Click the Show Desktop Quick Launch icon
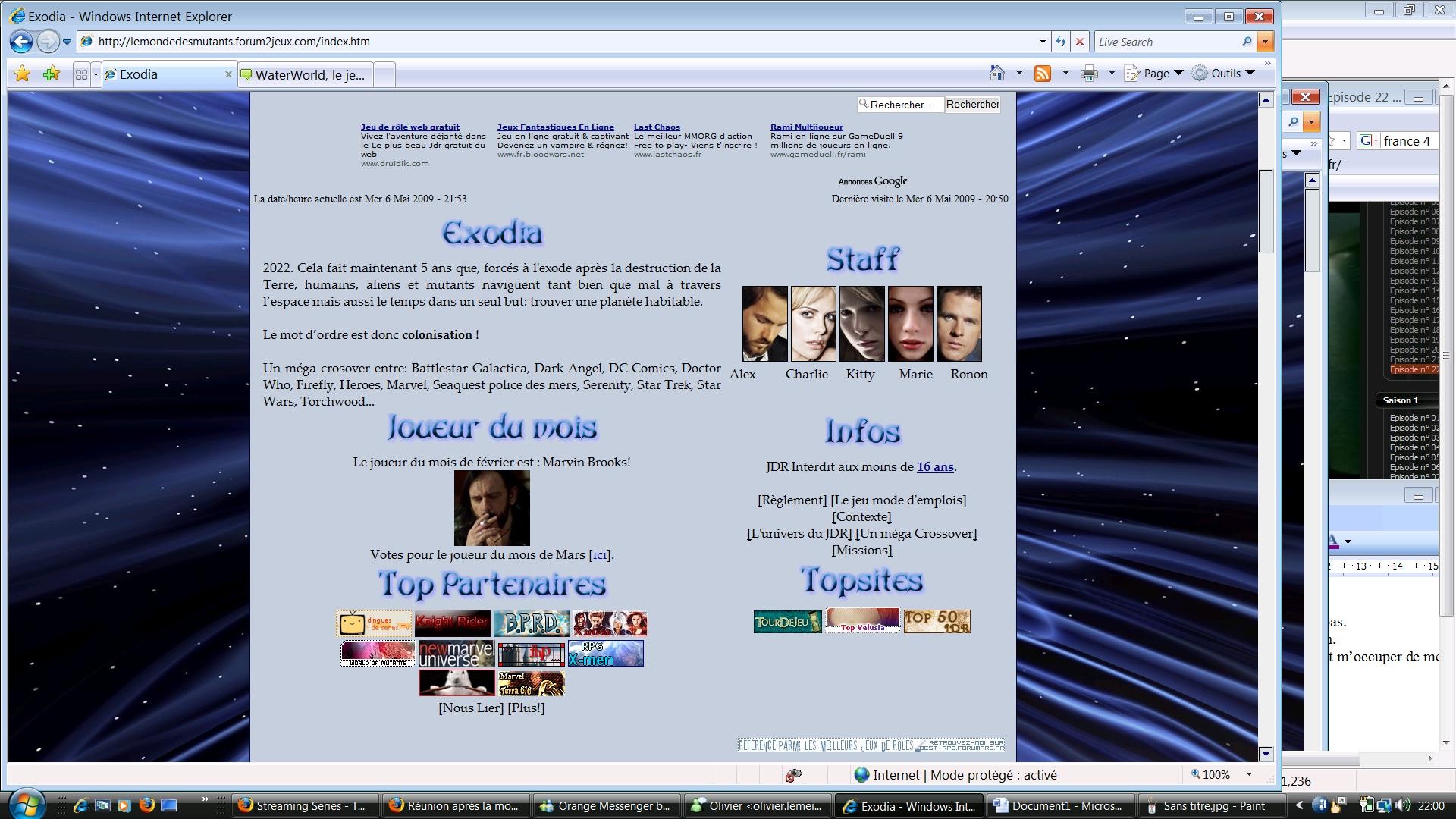The width and height of the screenshot is (1456, 819). tap(169, 805)
